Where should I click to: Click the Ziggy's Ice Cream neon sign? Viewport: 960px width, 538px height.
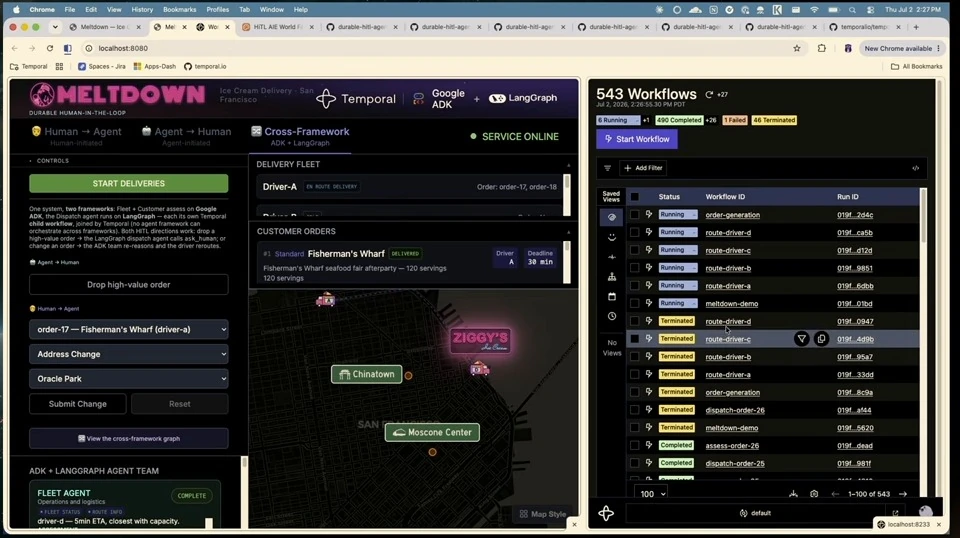481,340
